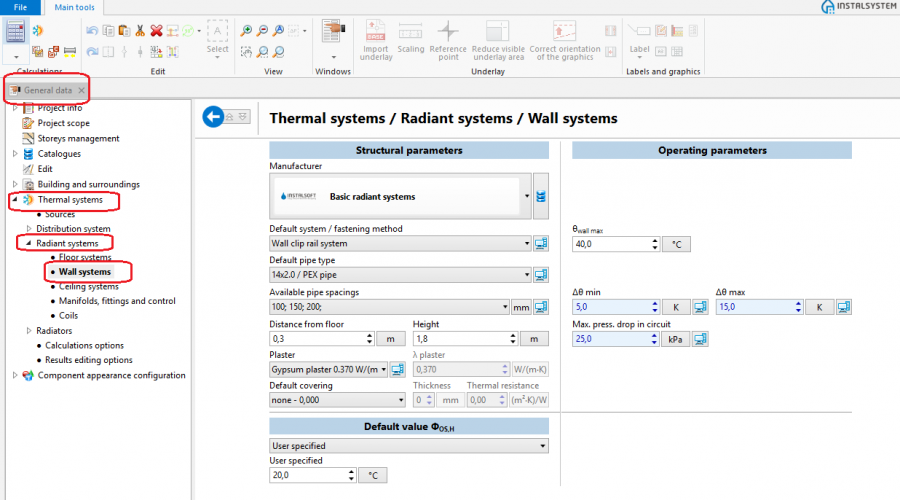Screen dimensions: 900x500
Task: Expand the Radiators tree node
Action: (x=28, y=330)
